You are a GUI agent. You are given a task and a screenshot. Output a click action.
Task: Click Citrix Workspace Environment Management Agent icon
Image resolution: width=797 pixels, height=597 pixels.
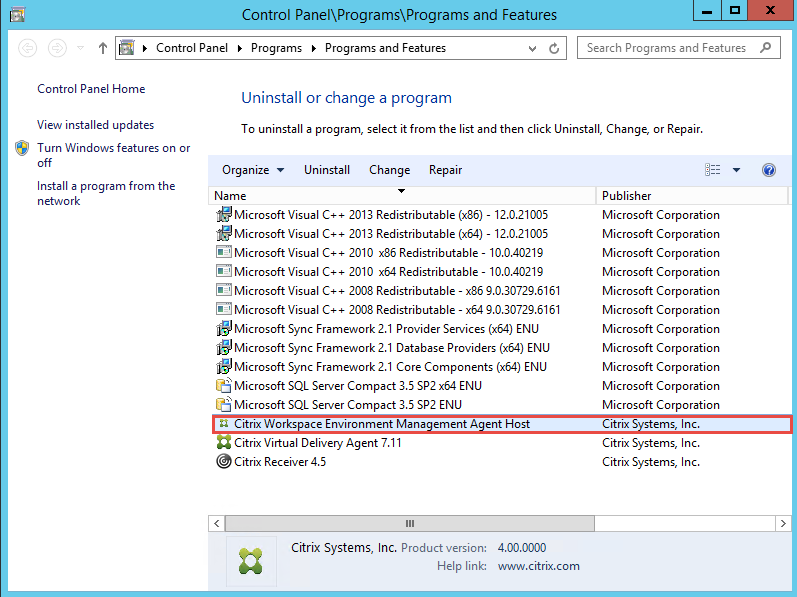pos(224,423)
